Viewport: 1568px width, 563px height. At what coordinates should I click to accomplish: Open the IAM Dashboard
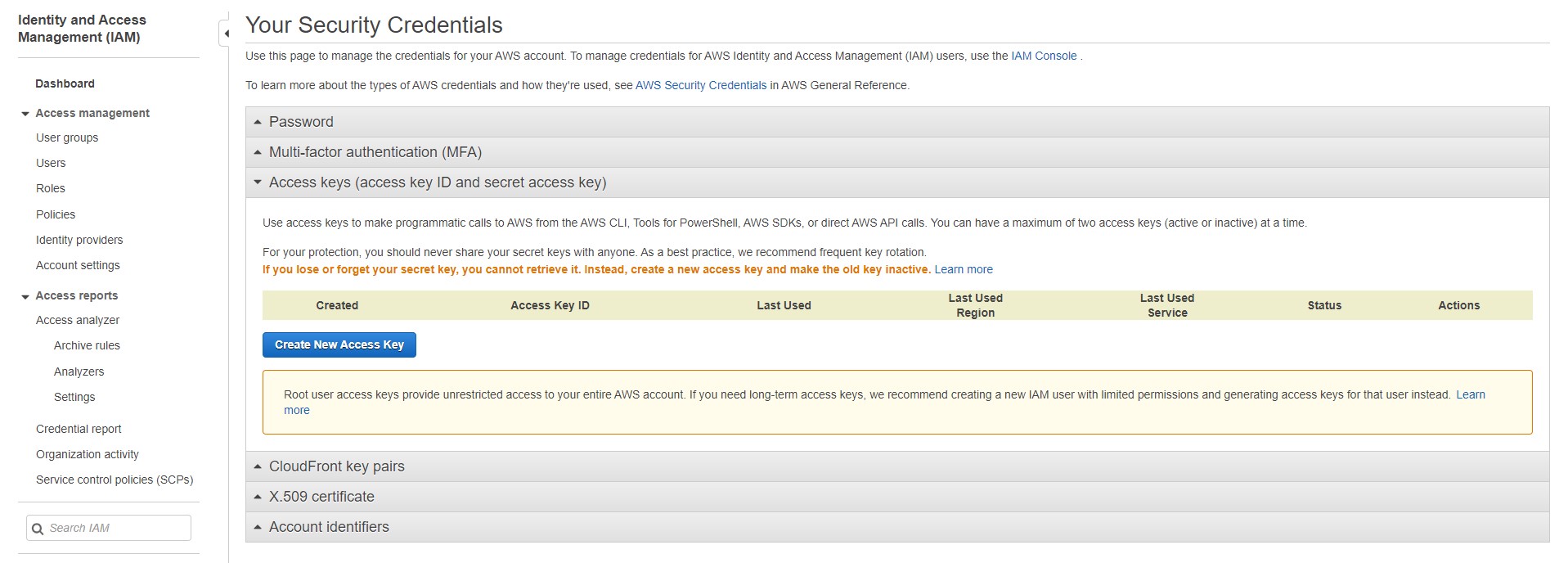(65, 83)
